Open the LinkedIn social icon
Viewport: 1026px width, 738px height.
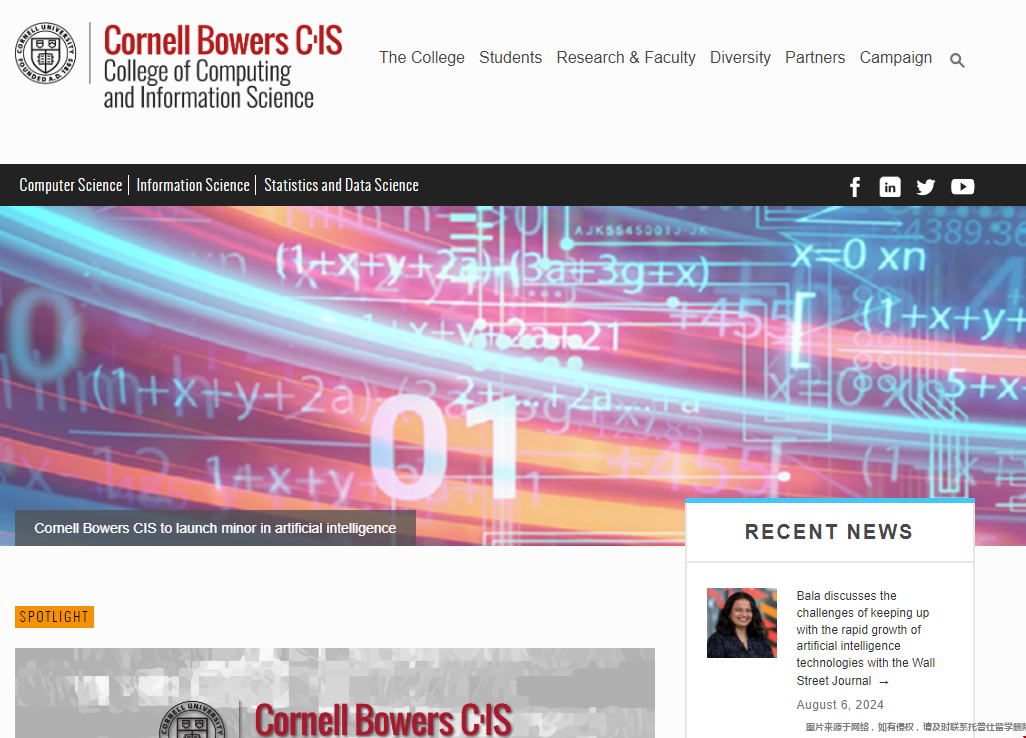click(890, 187)
